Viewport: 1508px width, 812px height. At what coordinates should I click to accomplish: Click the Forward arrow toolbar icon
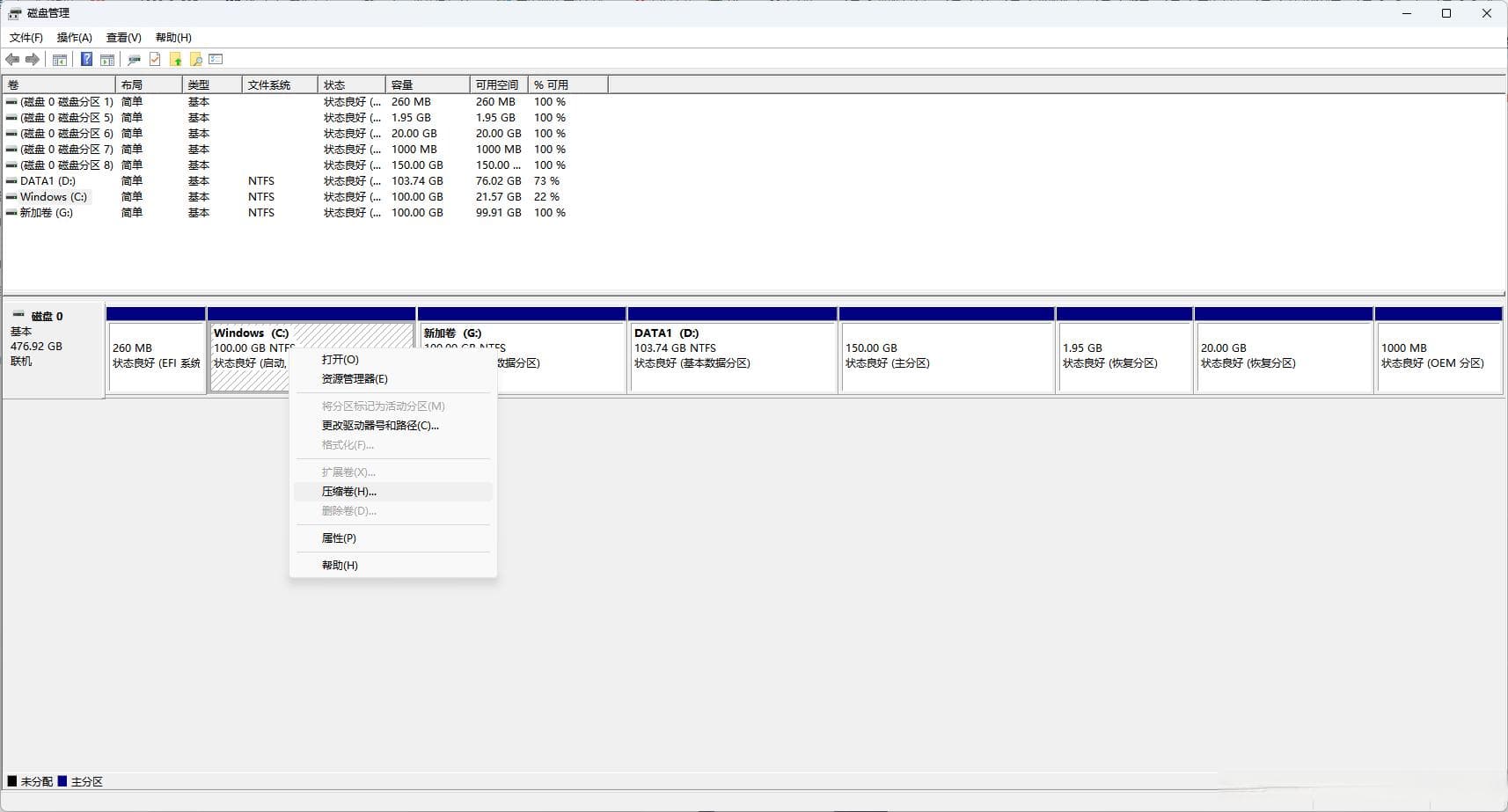tap(33, 60)
